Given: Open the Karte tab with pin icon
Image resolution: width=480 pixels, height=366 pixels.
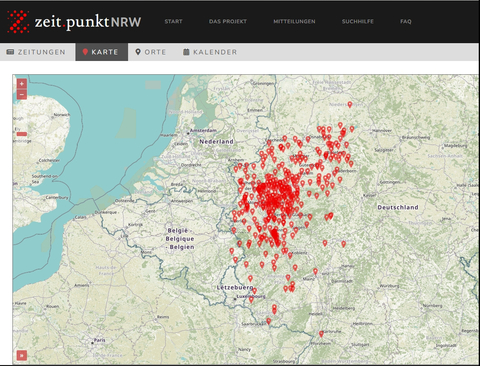Looking at the screenshot, I should point(101,52).
